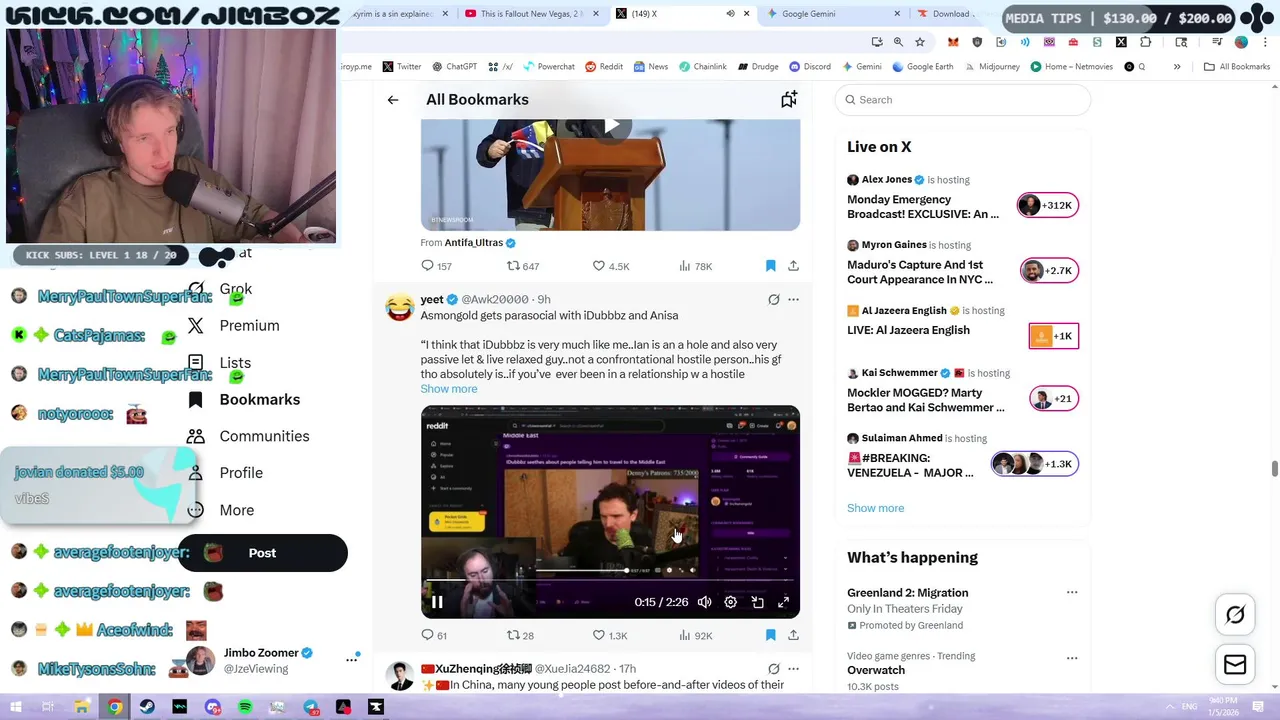
Task: Expand yeet's post with Show more
Action: [x=449, y=388]
